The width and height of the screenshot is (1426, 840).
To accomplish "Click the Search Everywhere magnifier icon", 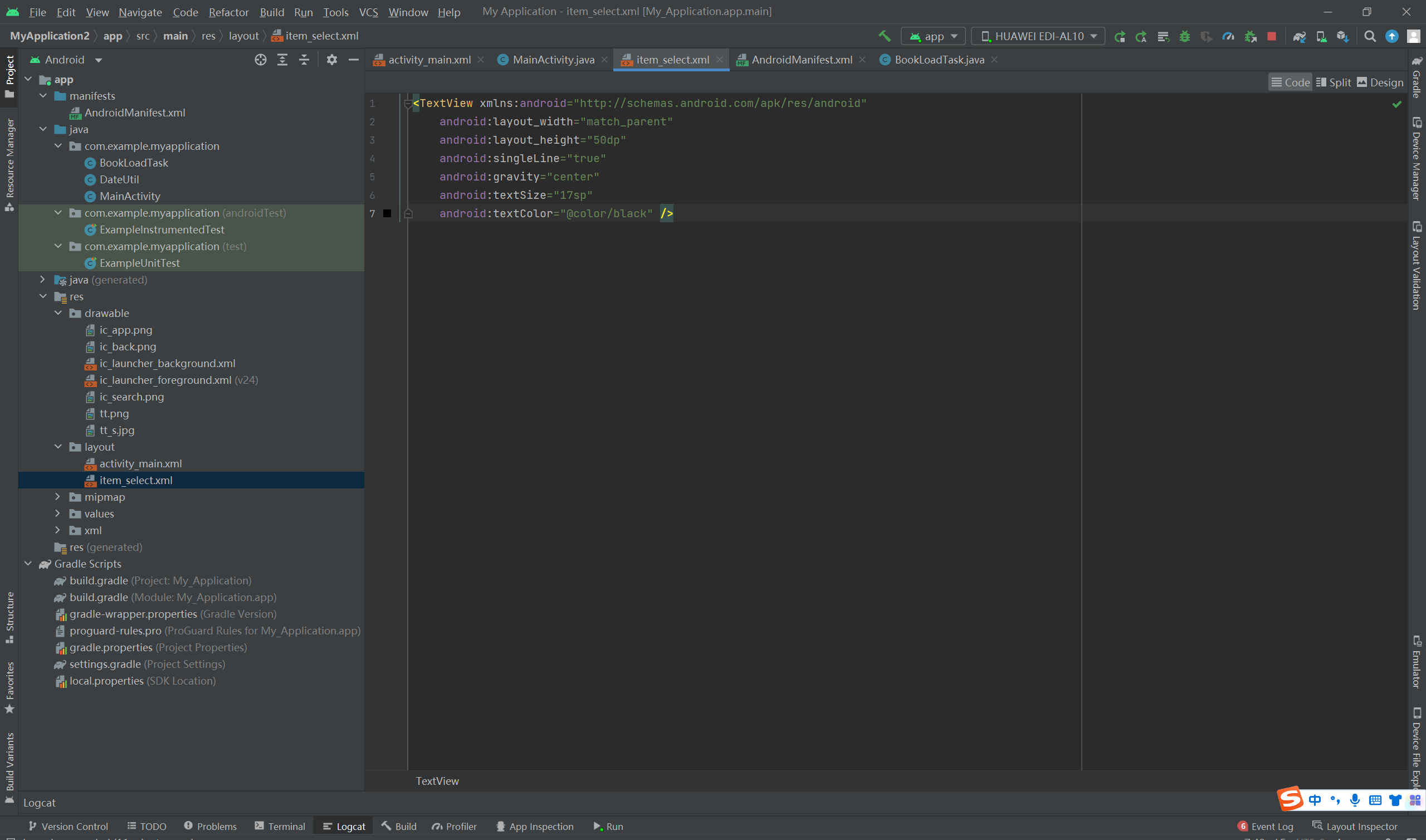I will (1370, 36).
